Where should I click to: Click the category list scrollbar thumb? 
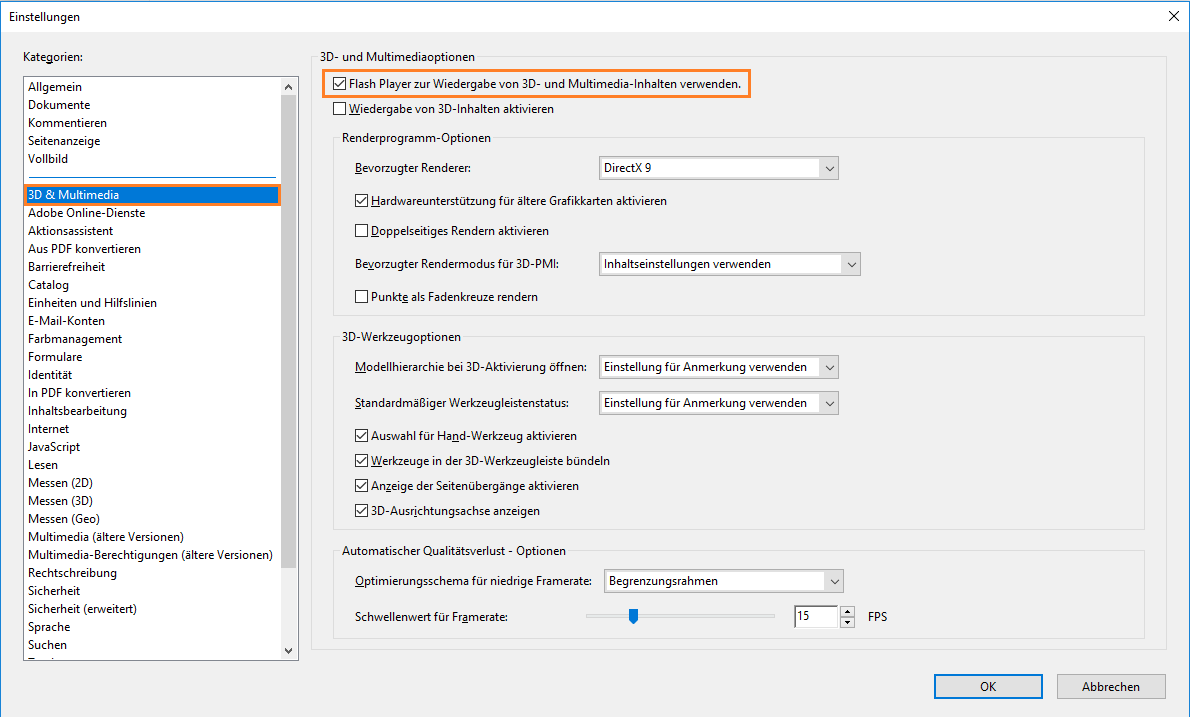pyautogui.click(x=288, y=332)
